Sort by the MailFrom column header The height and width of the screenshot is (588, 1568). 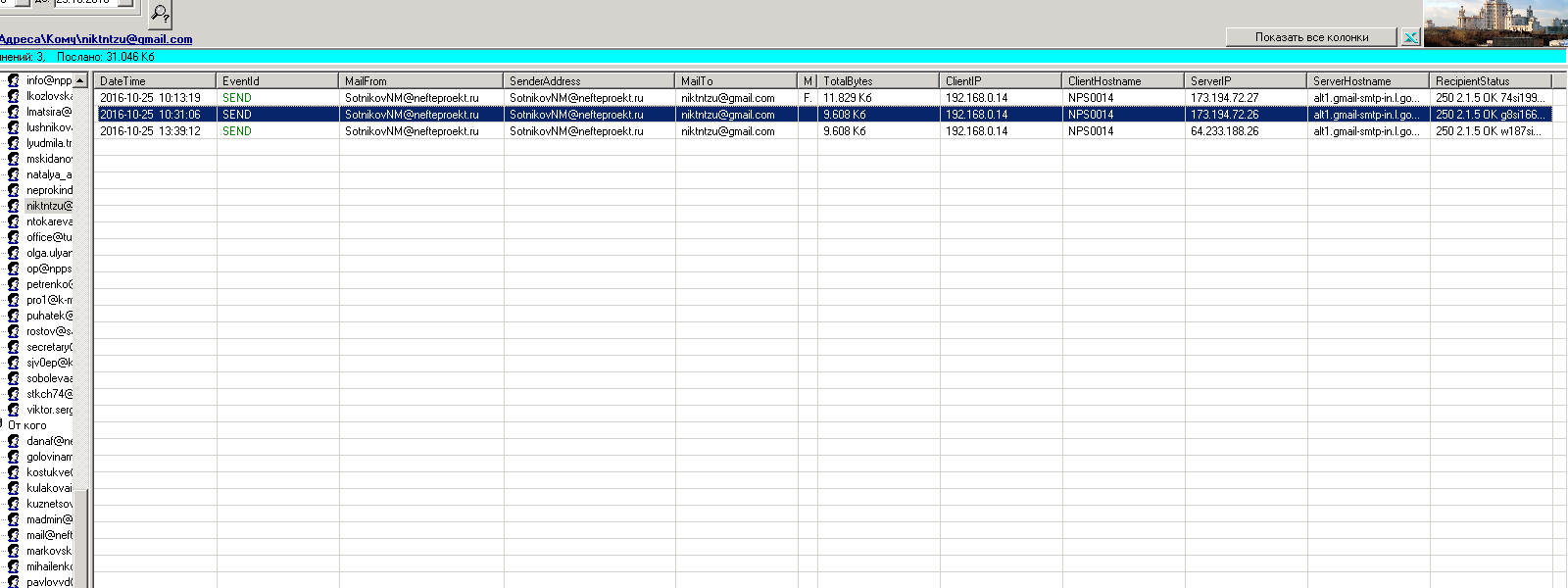coord(421,80)
